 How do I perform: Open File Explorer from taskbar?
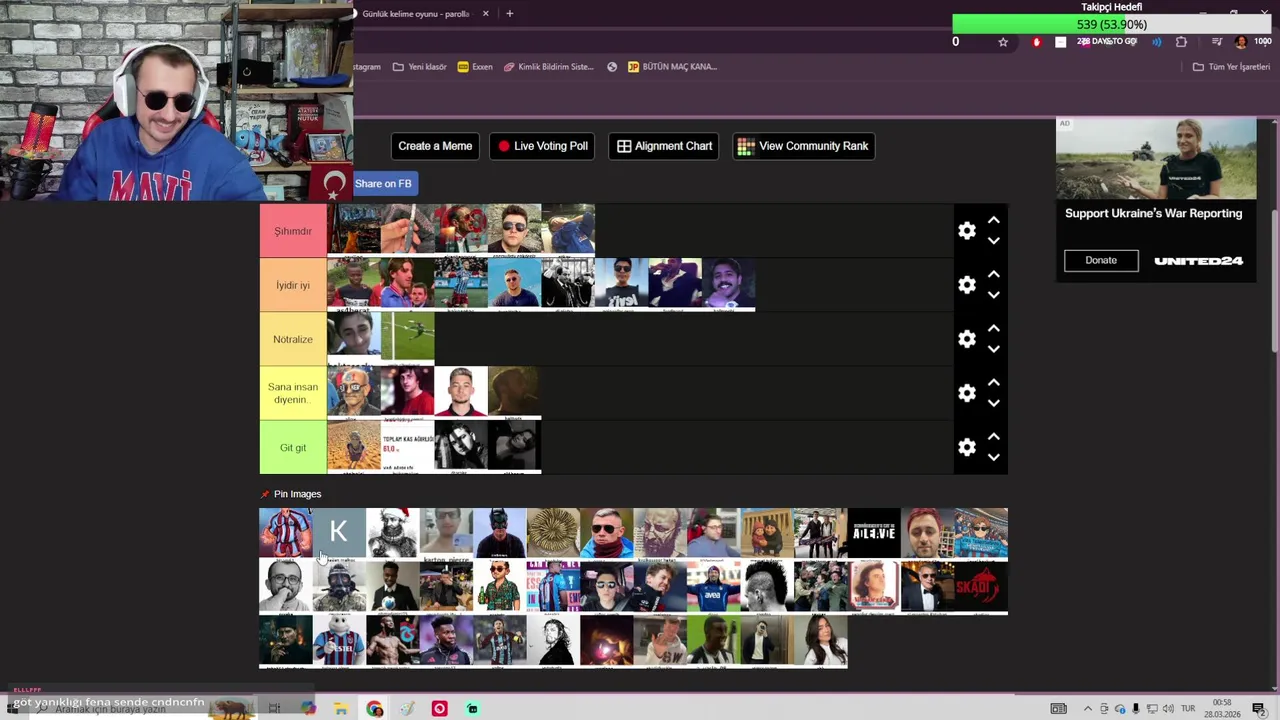click(341, 709)
